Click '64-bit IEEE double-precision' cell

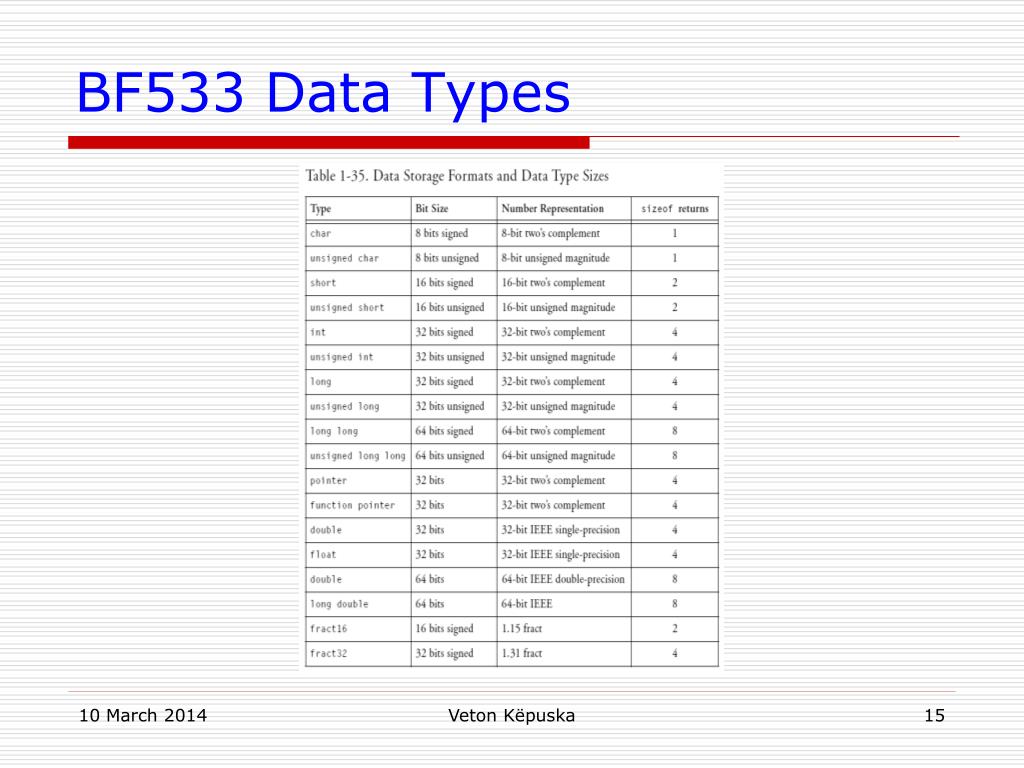(563, 579)
